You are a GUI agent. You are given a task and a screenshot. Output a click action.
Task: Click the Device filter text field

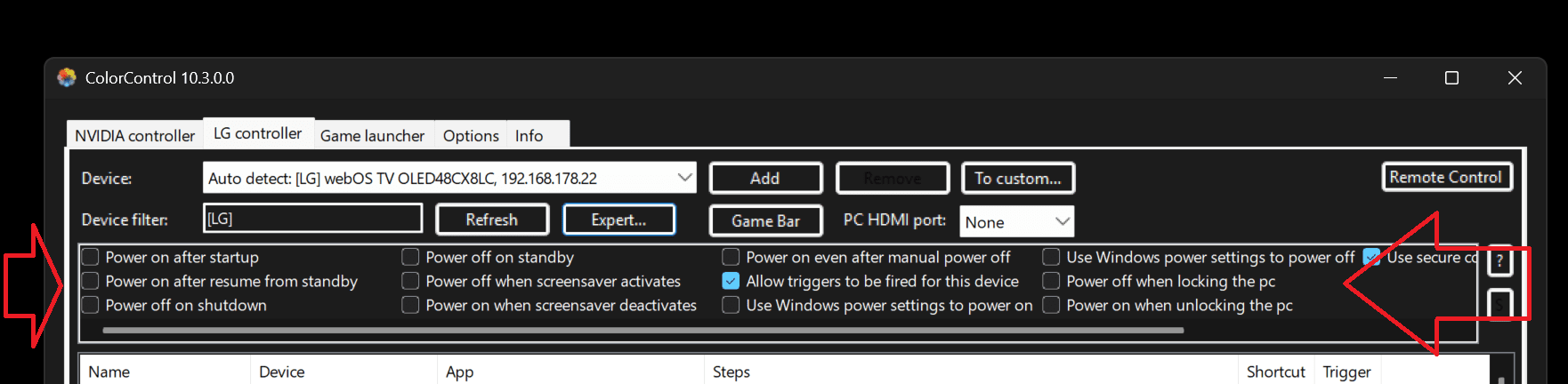[312, 219]
